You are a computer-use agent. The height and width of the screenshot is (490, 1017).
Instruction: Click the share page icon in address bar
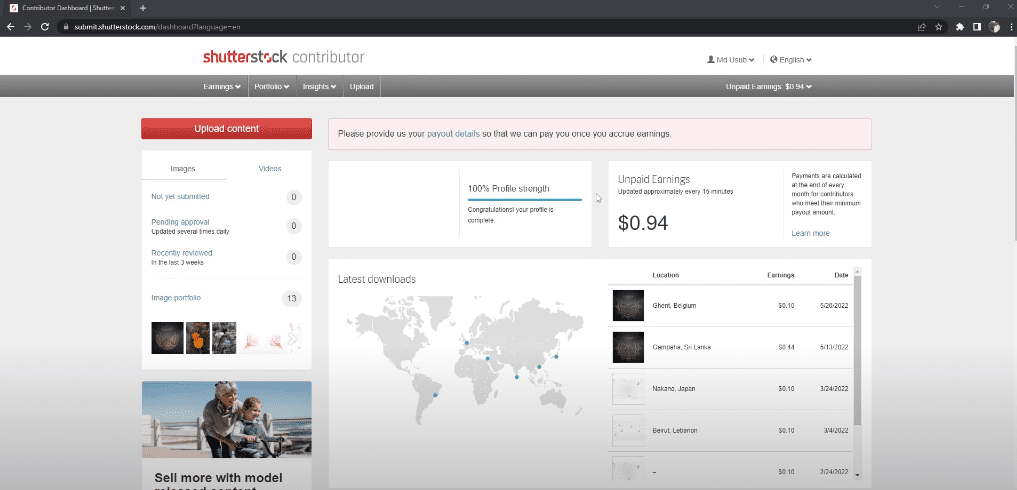920,26
